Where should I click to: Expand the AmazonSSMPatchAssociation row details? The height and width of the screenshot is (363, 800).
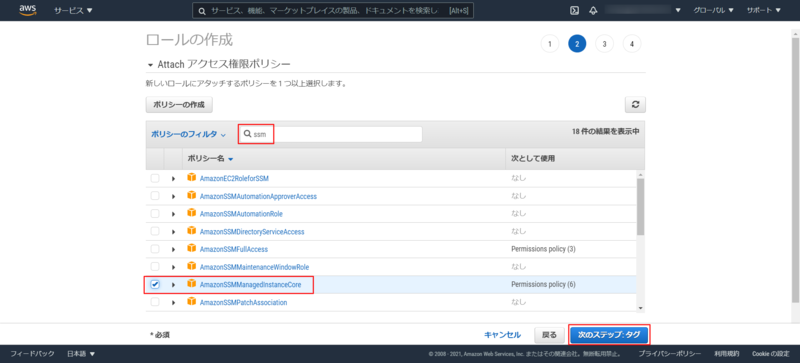tap(173, 303)
